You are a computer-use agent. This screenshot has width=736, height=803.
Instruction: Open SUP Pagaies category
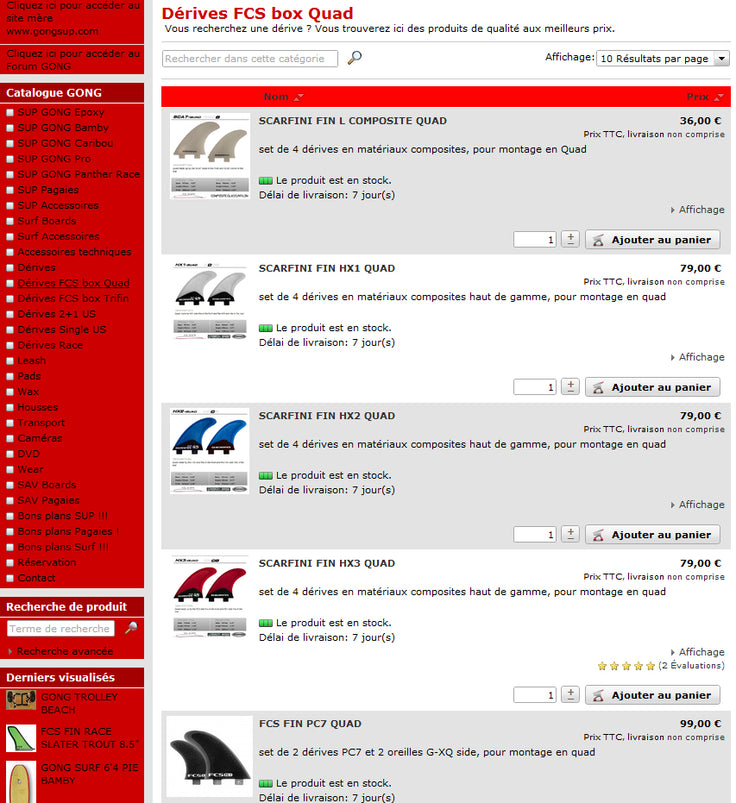click(x=48, y=189)
